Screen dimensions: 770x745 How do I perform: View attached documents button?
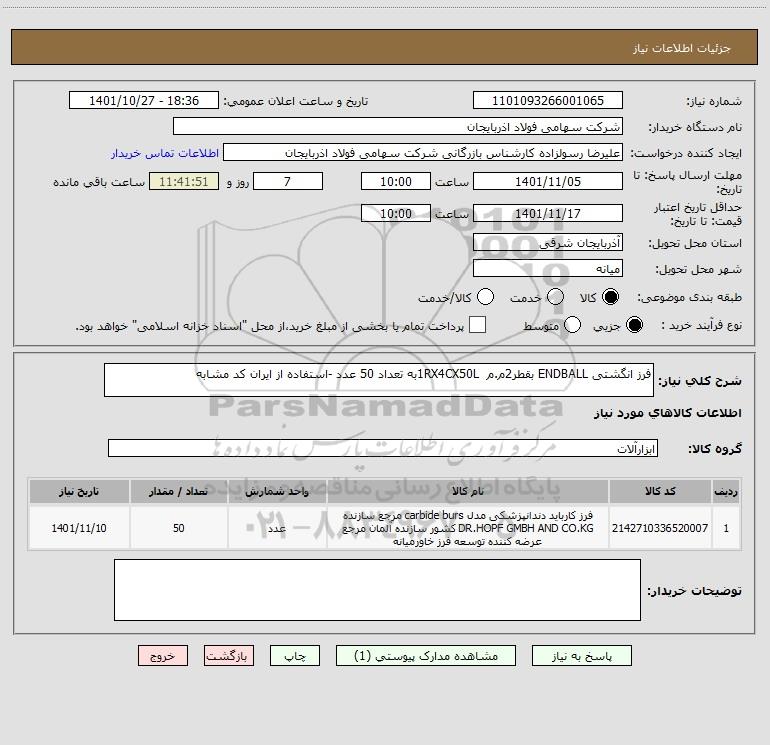[x=426, y=656]
